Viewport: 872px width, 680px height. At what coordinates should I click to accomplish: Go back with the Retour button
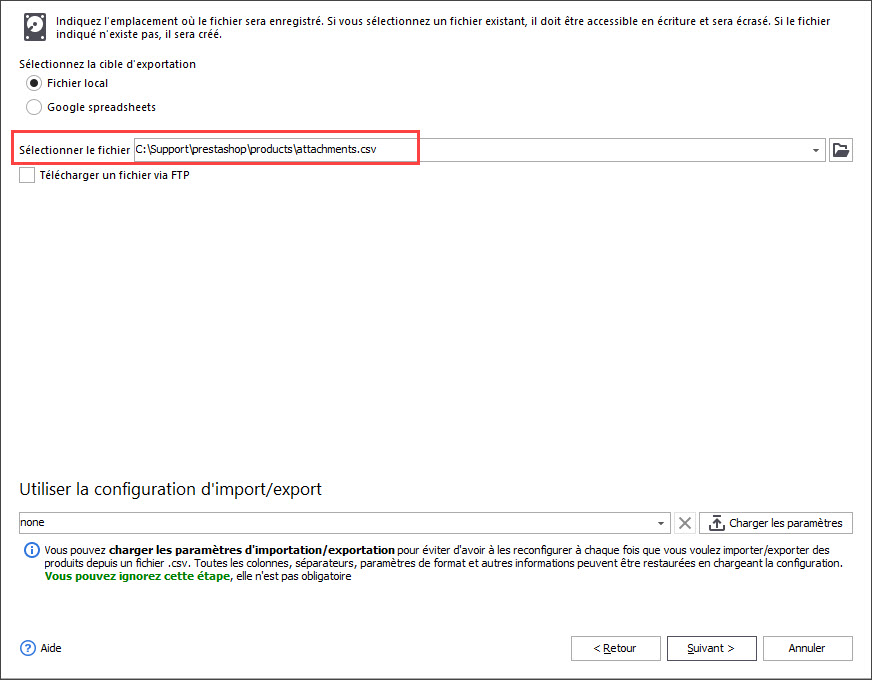pos(615,648)
